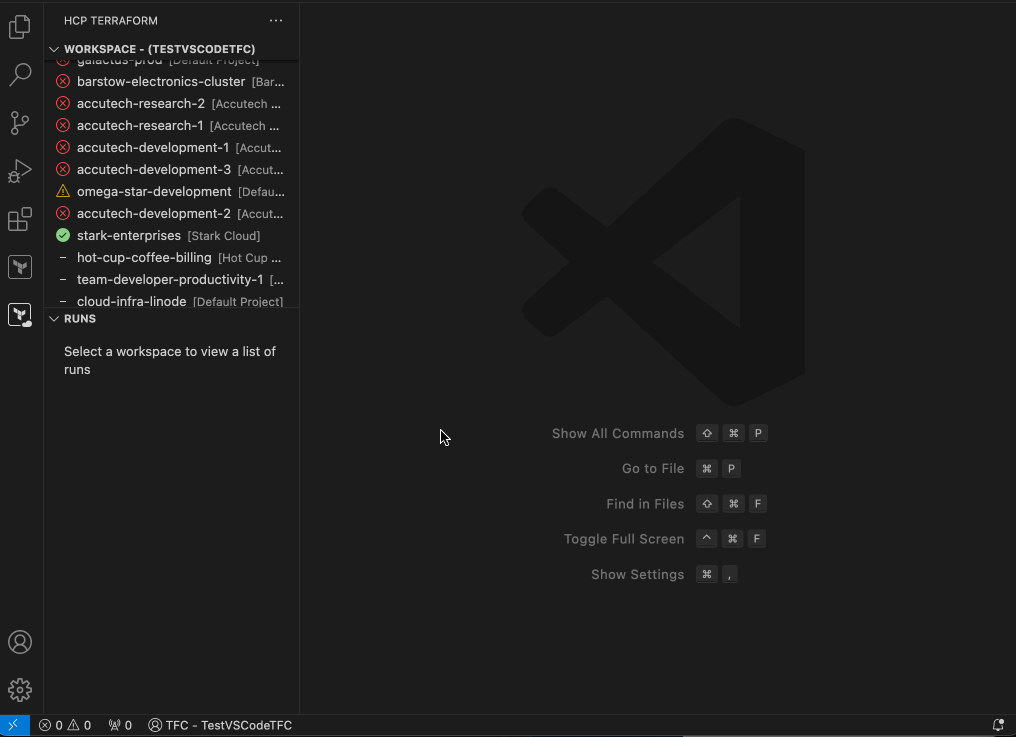Click the warning icon of omega-star-development
The width and height of the screenshot is (1016, 737).
point(63,191)
